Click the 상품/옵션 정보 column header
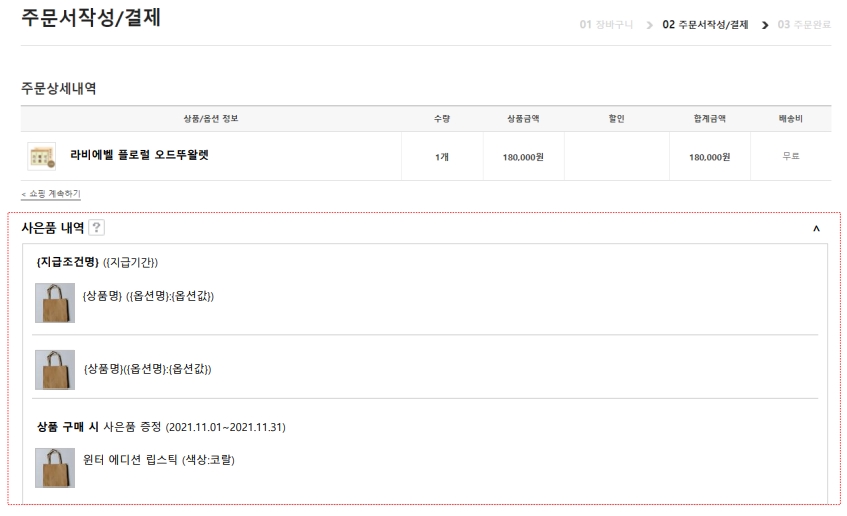The height and width of the screenshot is (516, 847). coord(210,119)
